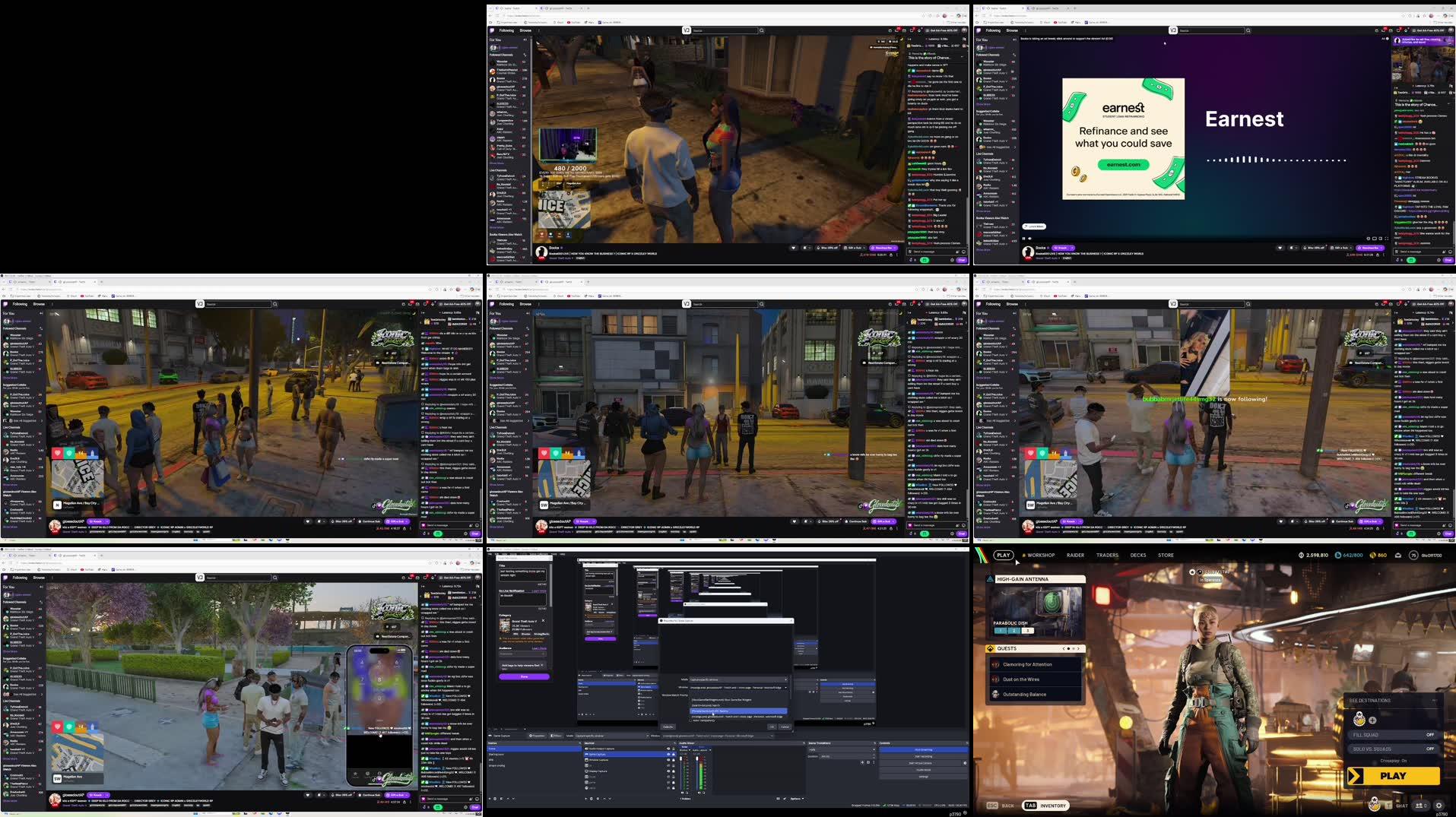Click Start Recording in OBS Controls

pos(924,756)
